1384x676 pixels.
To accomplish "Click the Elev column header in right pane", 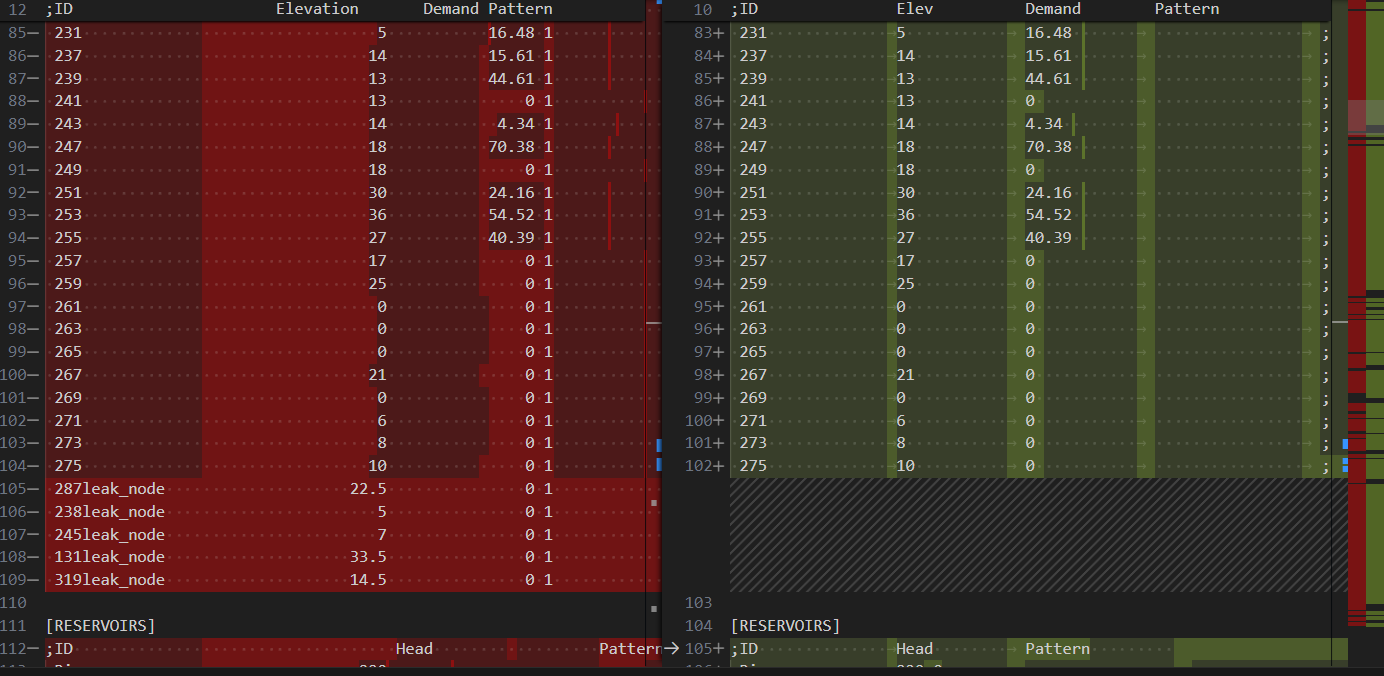I will point(914,9).
